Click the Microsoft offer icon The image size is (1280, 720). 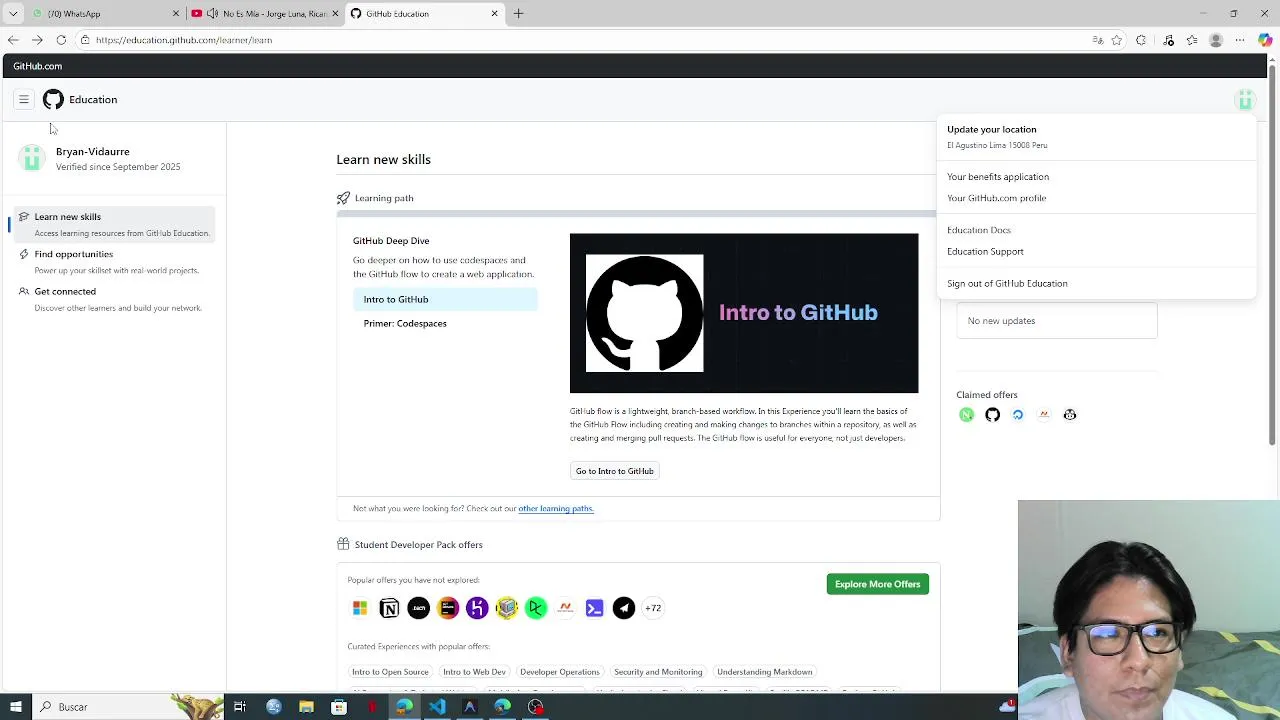click(x=360, y=608)
